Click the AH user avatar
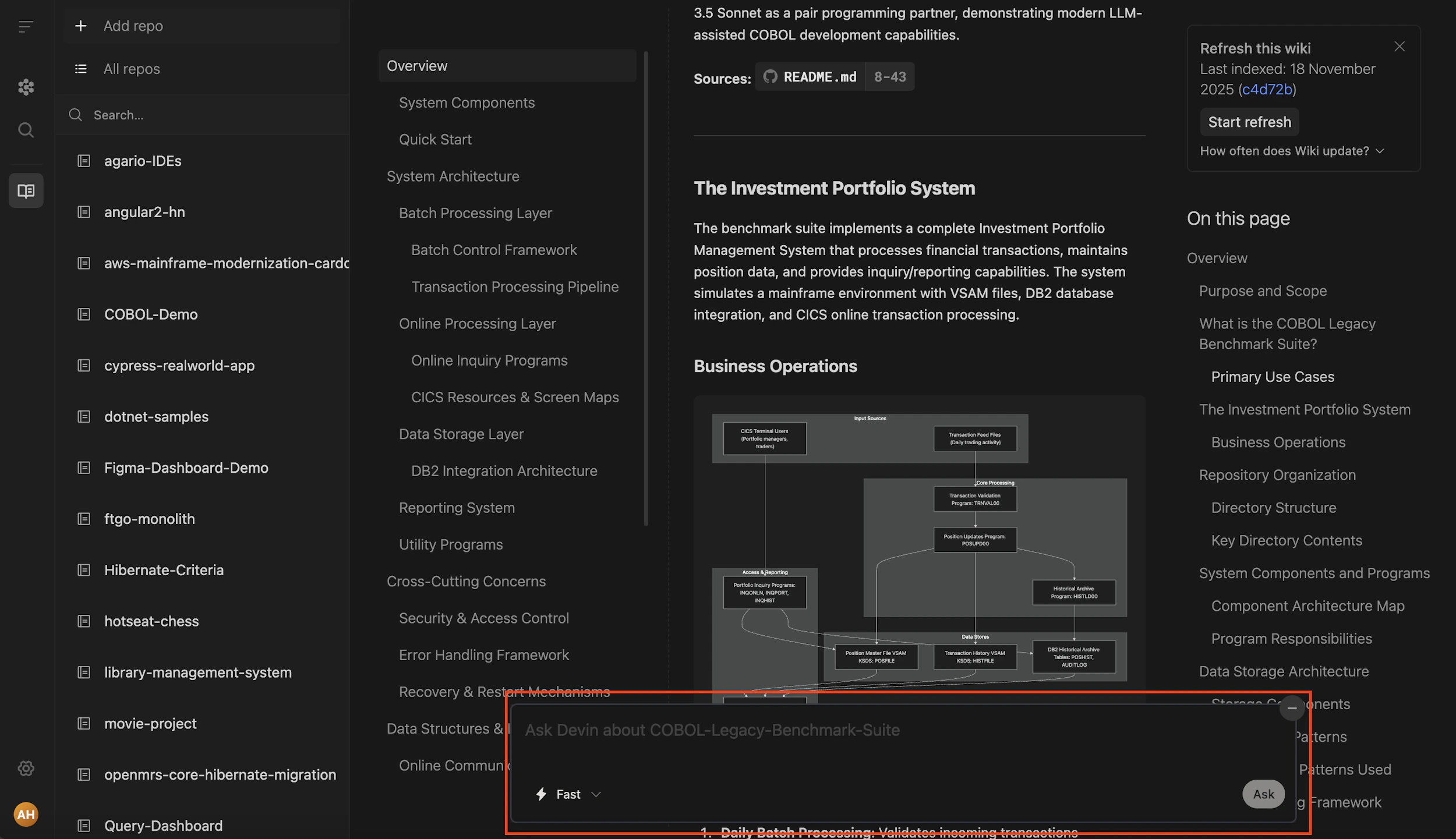This screenshot has width=1456, height=839. pos(26,814)
